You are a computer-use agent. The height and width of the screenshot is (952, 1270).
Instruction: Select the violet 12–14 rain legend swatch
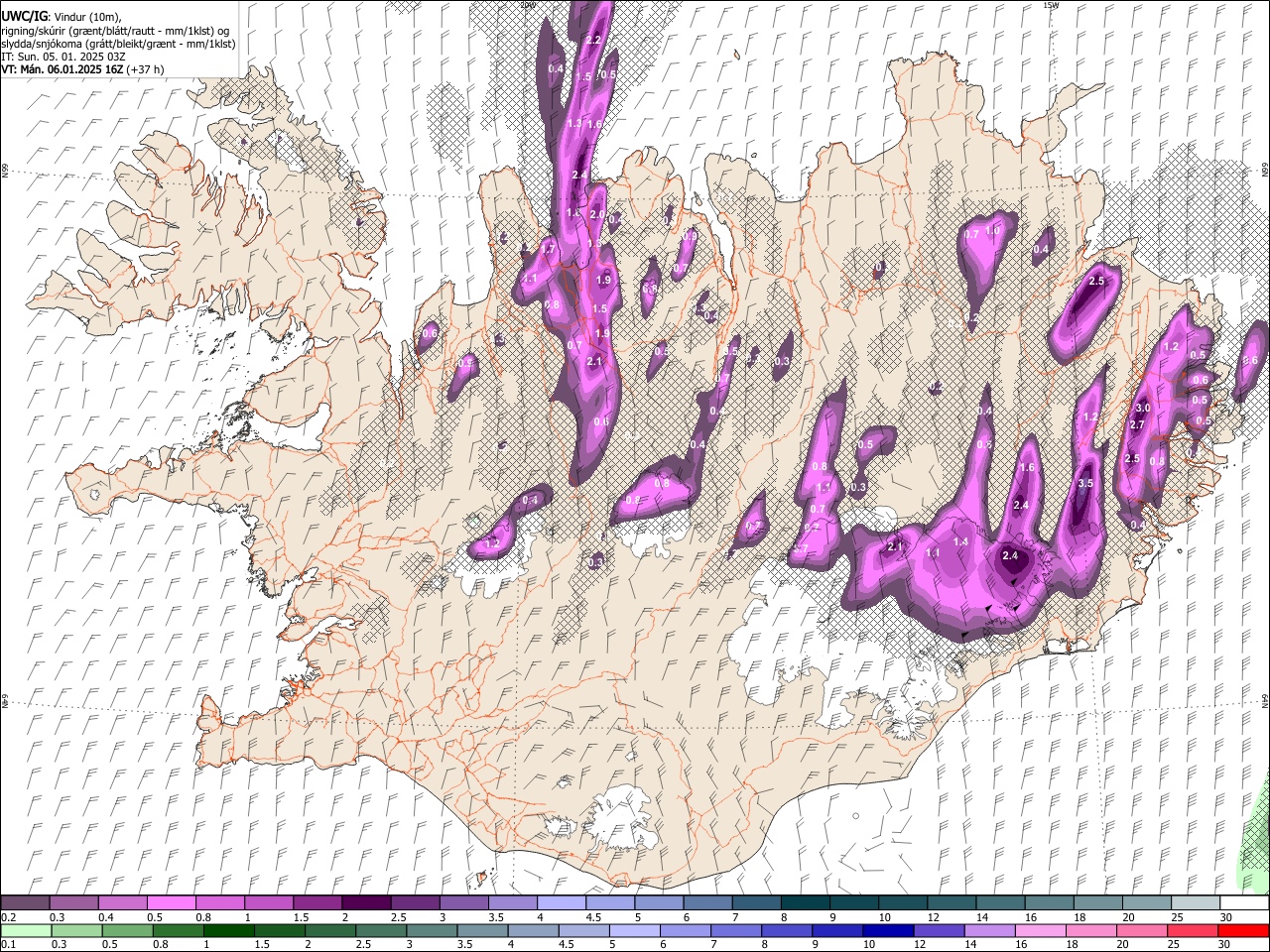[x=938, y=930]
